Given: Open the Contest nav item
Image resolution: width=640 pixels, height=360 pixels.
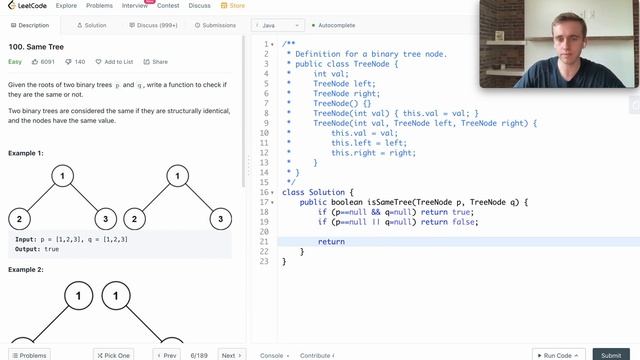Looking at the screenshot, I should (168, 6).
